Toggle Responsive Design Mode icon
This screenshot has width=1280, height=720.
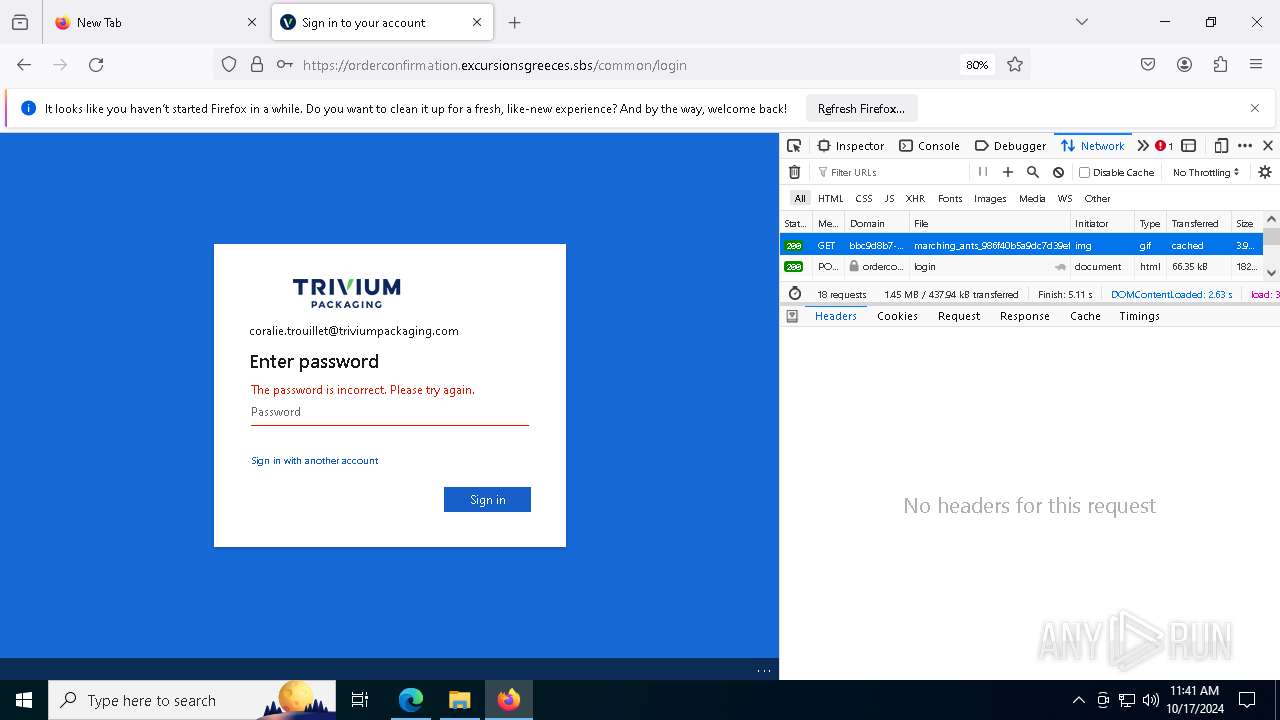click(1221, 145)
